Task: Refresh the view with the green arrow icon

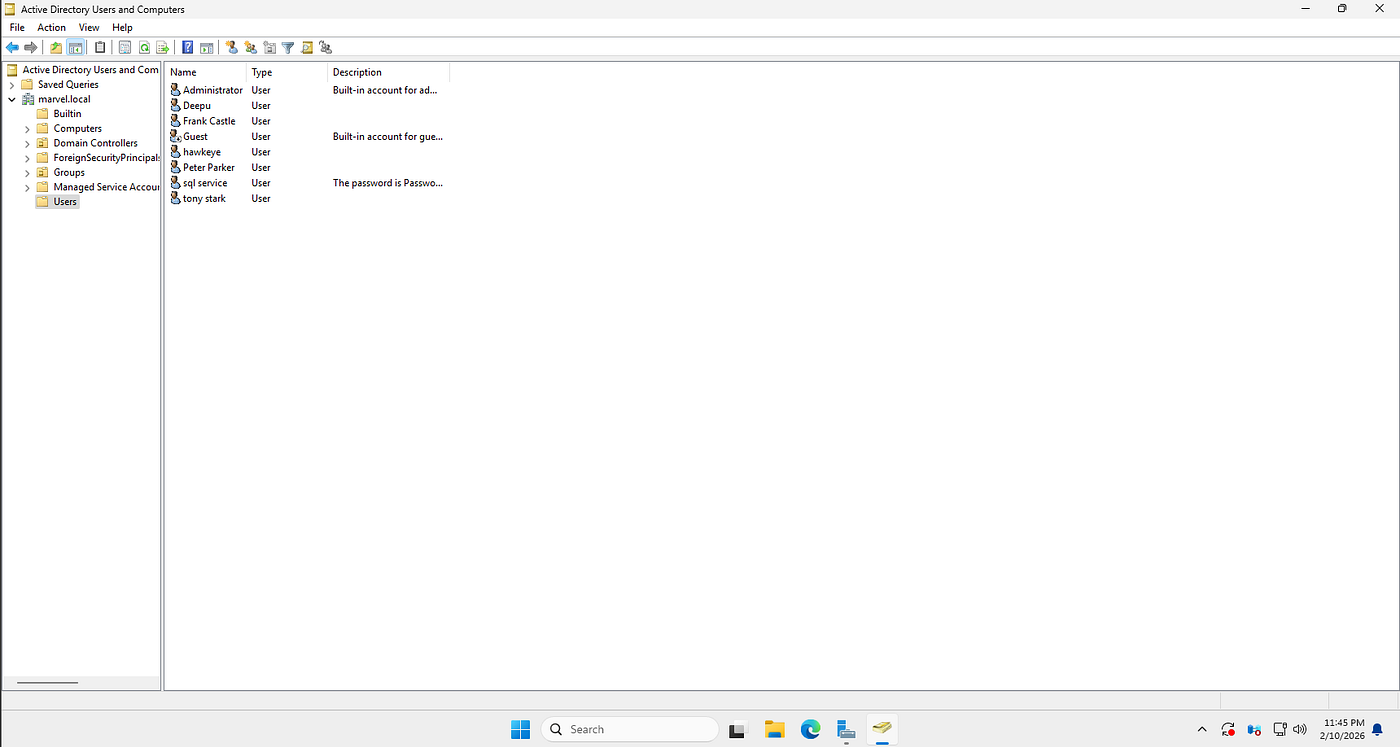Action: 144,47
